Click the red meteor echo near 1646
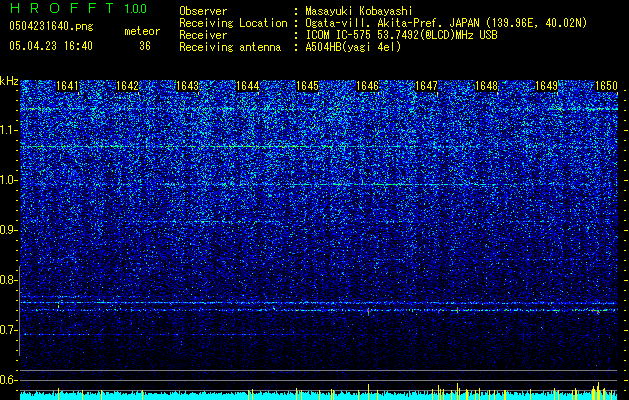 coord(368,311)
